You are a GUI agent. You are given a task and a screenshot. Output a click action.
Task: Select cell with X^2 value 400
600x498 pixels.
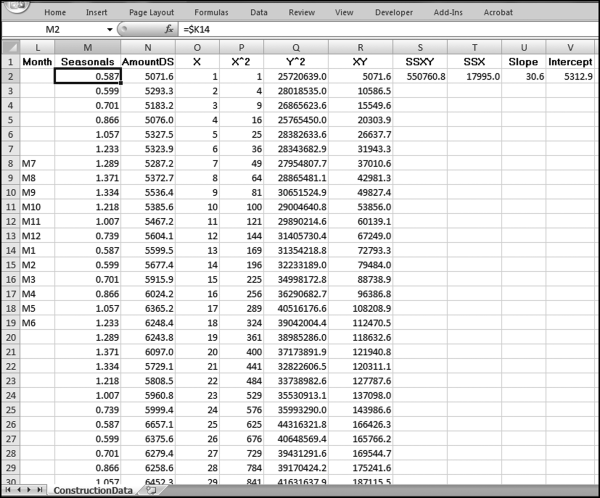coord(241,352)
